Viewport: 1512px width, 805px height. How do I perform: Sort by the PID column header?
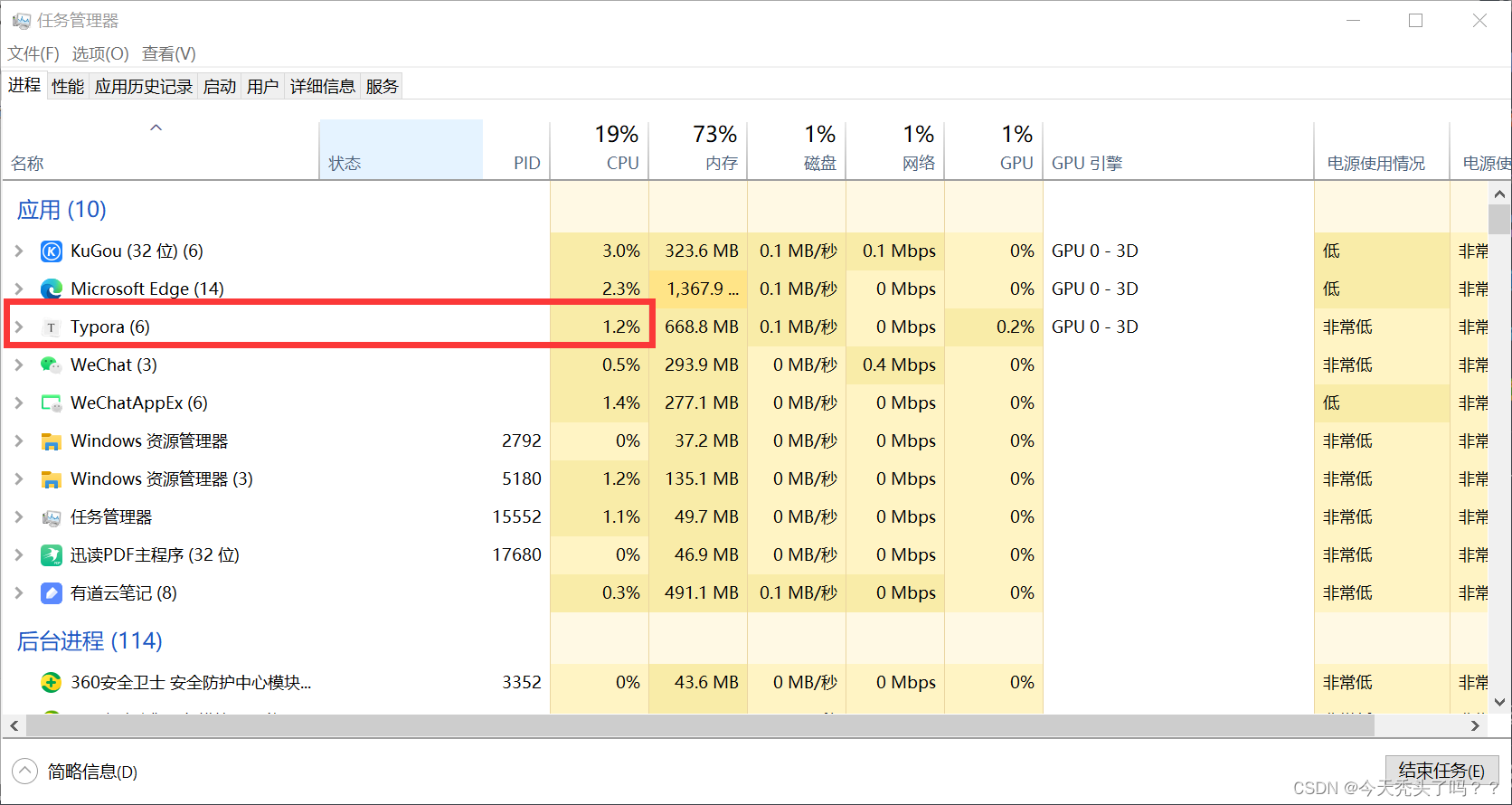pos(516,150)
